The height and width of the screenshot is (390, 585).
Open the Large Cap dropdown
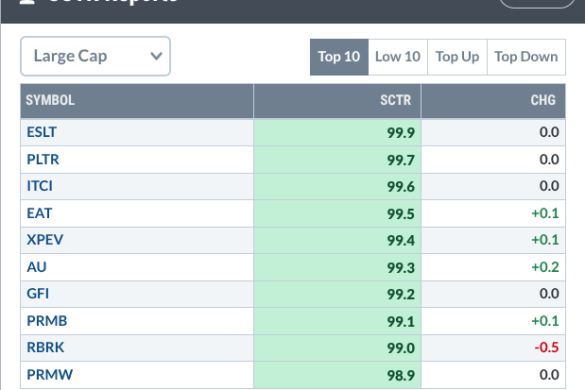point(96,56)
